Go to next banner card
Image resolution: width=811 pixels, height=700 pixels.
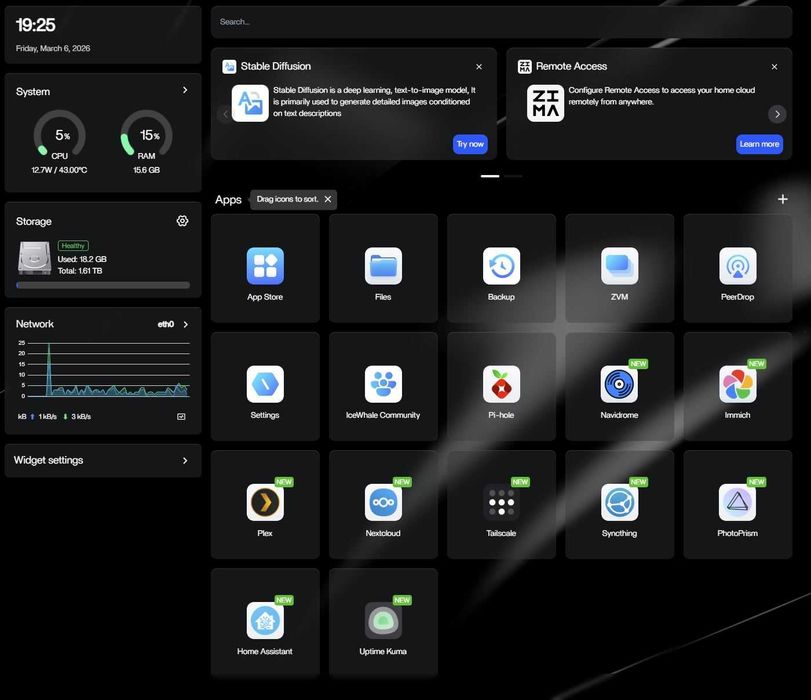tap(777, 114)
